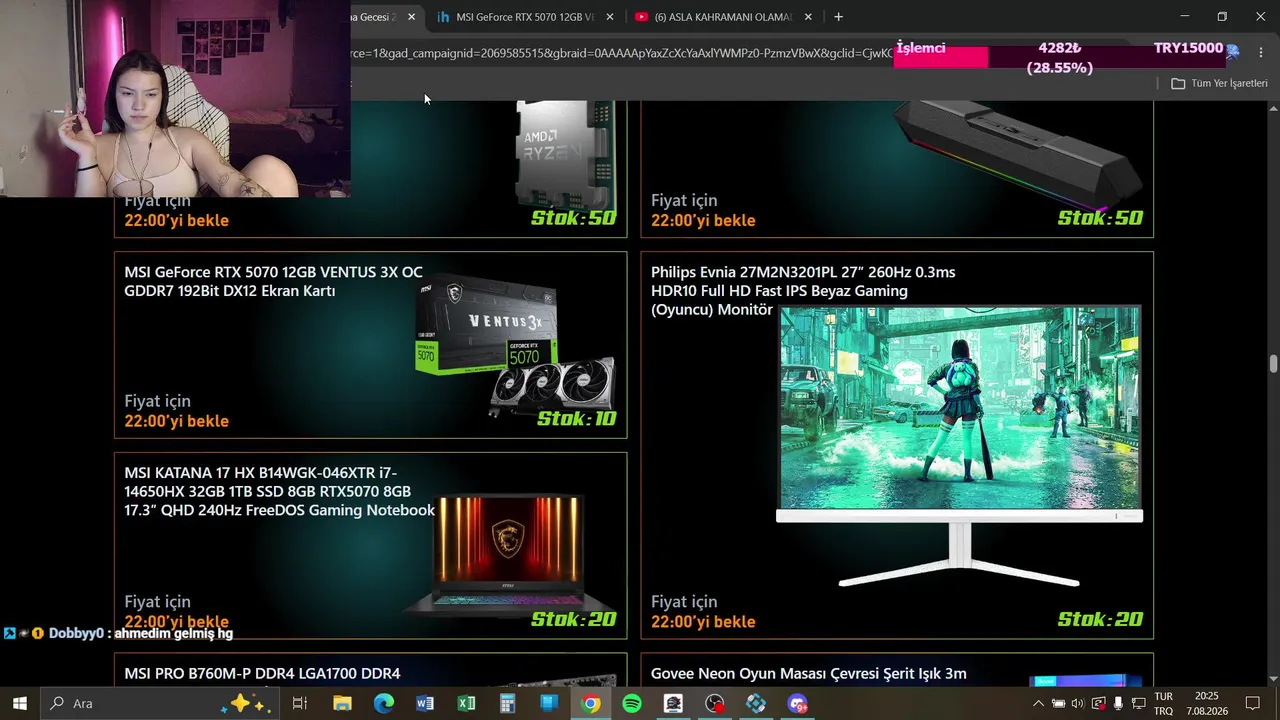The height and width of the screenshot is (720, 1280).
Task: Click the address bar URL
Action: (x=620, y=52)
